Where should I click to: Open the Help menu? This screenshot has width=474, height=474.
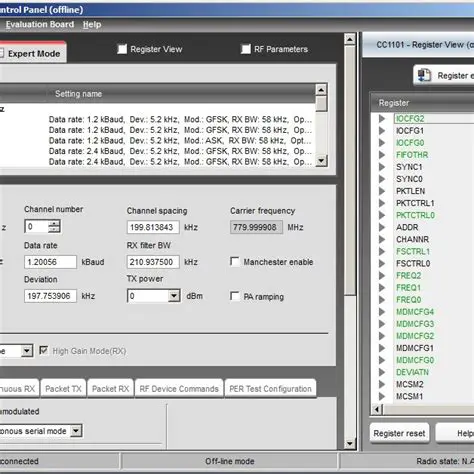[92, 24]
